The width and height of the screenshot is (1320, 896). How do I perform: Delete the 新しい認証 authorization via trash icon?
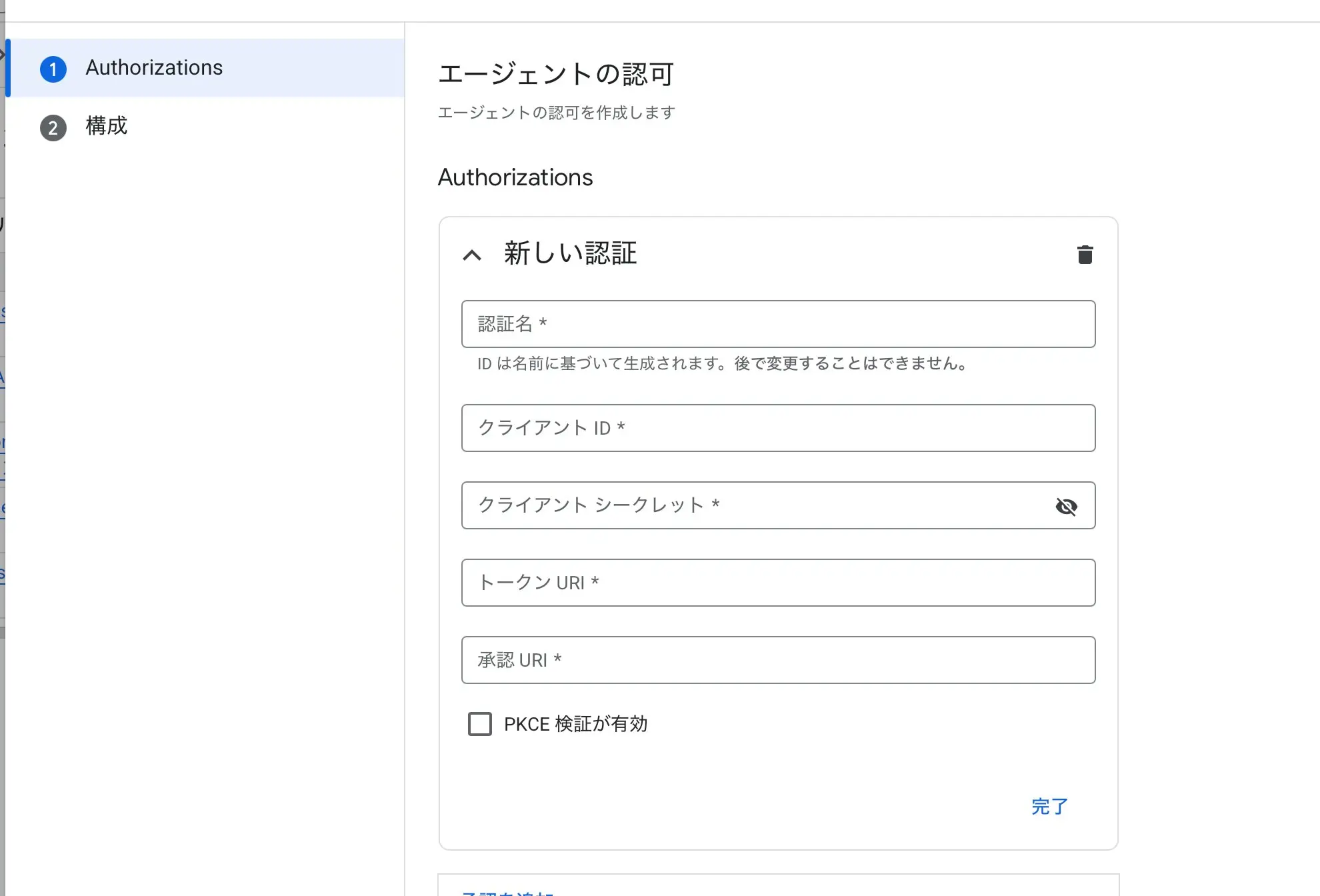pyautogui.click(x=1085, y=255)
